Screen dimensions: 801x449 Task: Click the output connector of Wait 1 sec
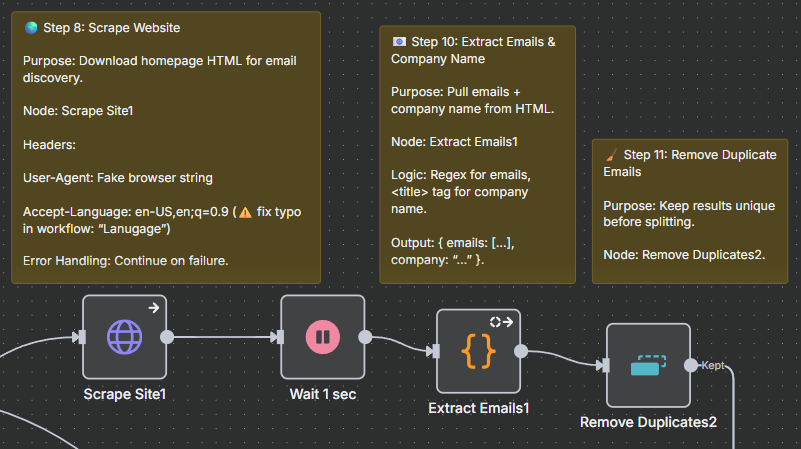click(365, 337)
